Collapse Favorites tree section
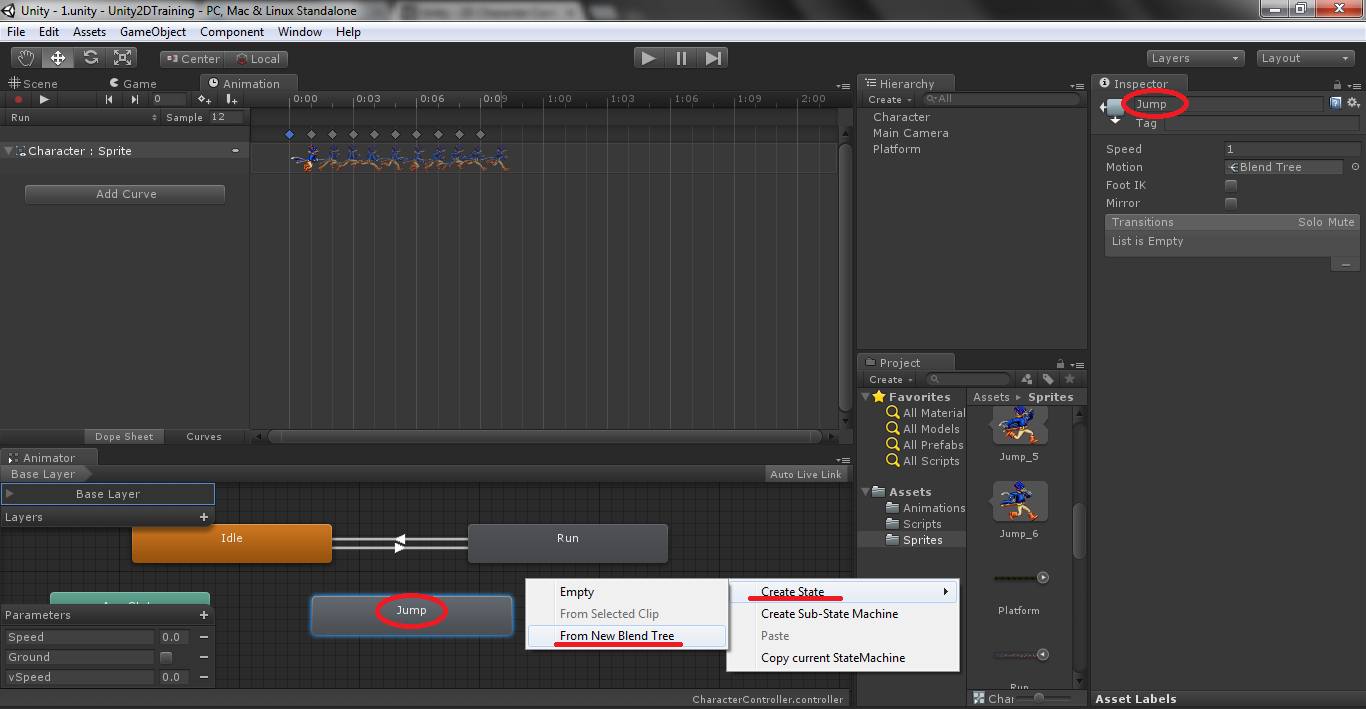The width and height of the screenshot is (1366, 709). point(866,397)
